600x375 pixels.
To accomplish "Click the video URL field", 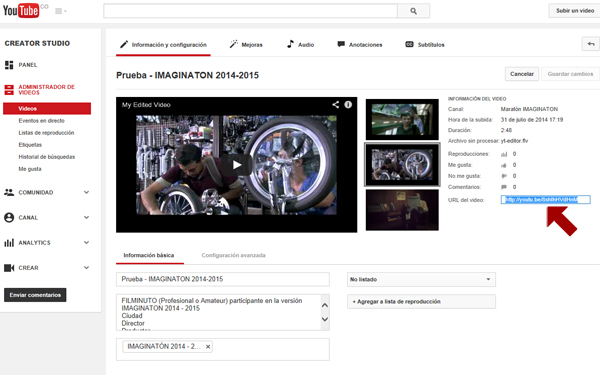I will [545, 199].
